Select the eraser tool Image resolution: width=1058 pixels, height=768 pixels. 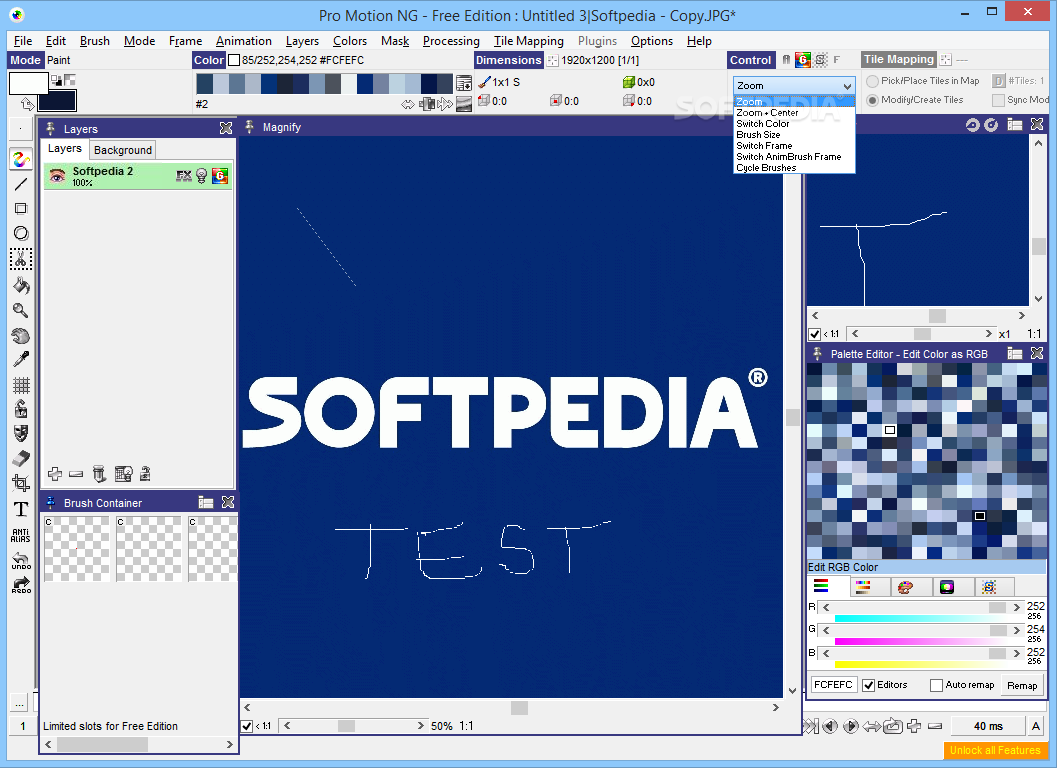pos(21,458)
